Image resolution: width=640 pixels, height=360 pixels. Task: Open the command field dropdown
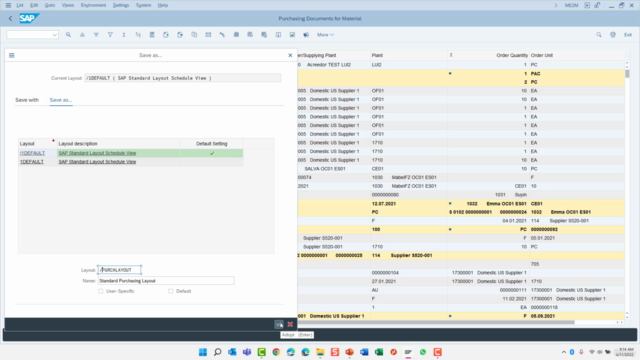pyautogui.click(x=55, y=35)
